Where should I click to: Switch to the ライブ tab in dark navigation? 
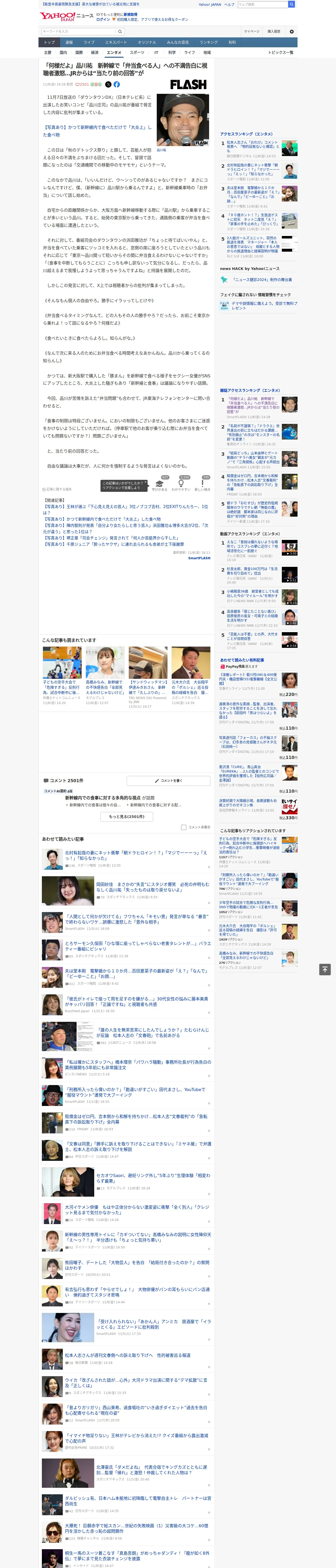(89, 43)
